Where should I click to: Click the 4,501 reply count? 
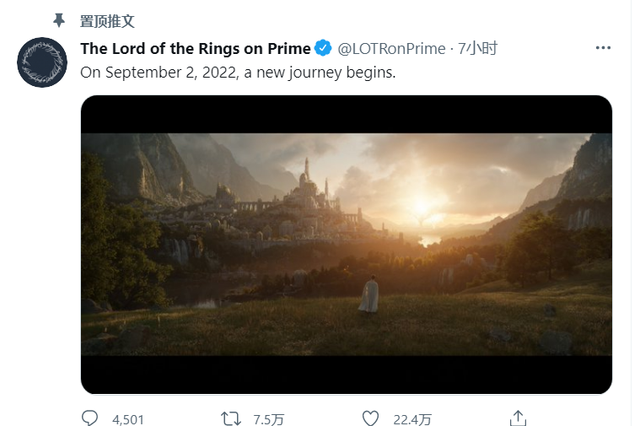(128, 419)
